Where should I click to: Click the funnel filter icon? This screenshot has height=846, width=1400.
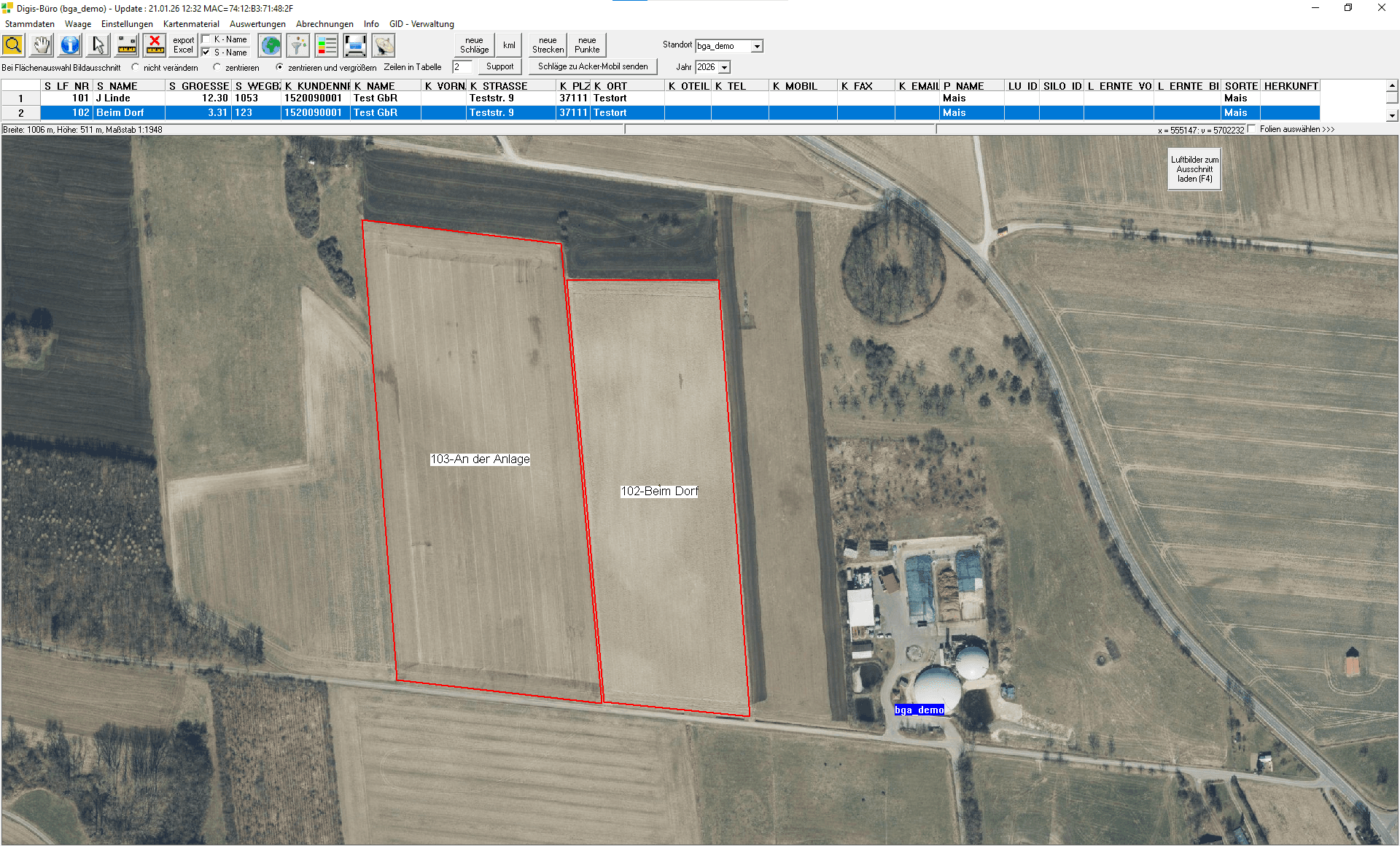coord(298,45)
